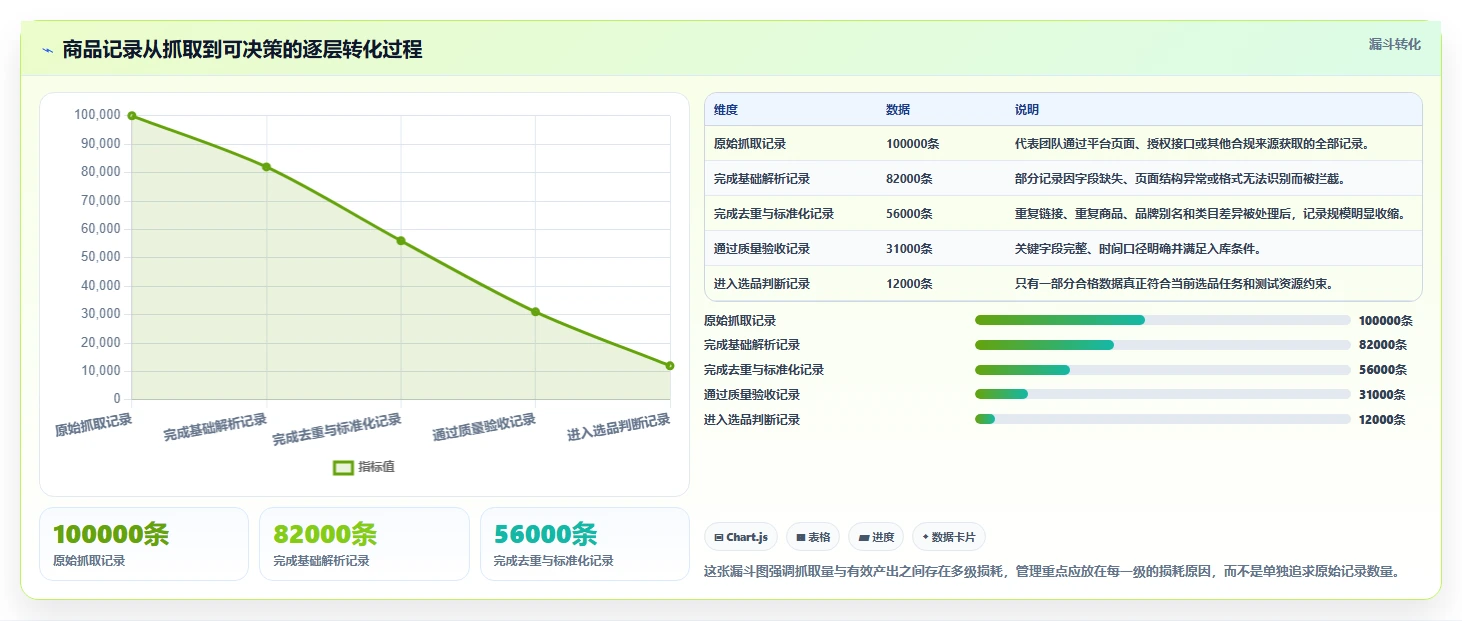
Task: Click the 维度 table column header
Action: [x=726, y=110]
